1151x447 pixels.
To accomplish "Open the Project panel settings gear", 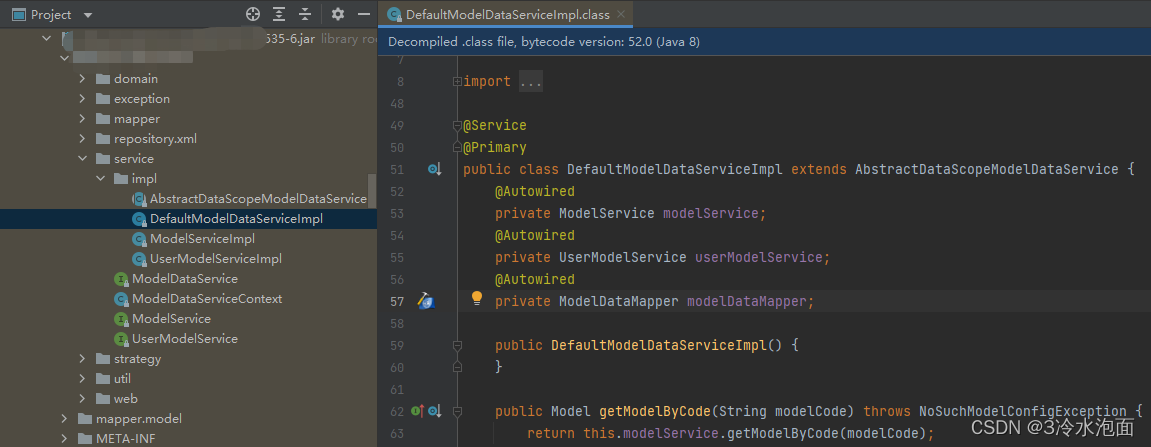I will (338, 14).
